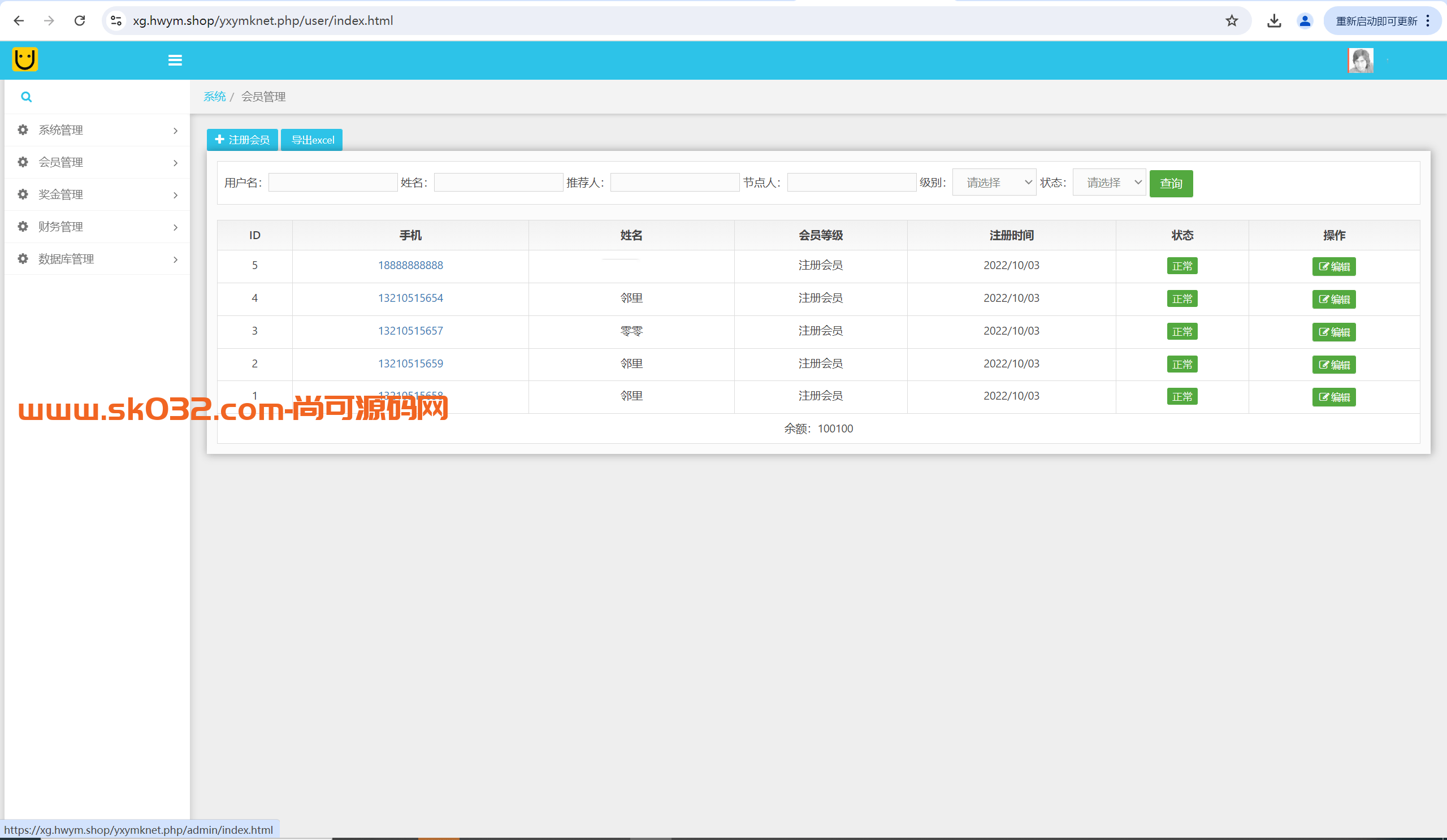Click gear icon beside 奖金管理
Viewport: 1447px width, 840px height.
tap(23, 194)
